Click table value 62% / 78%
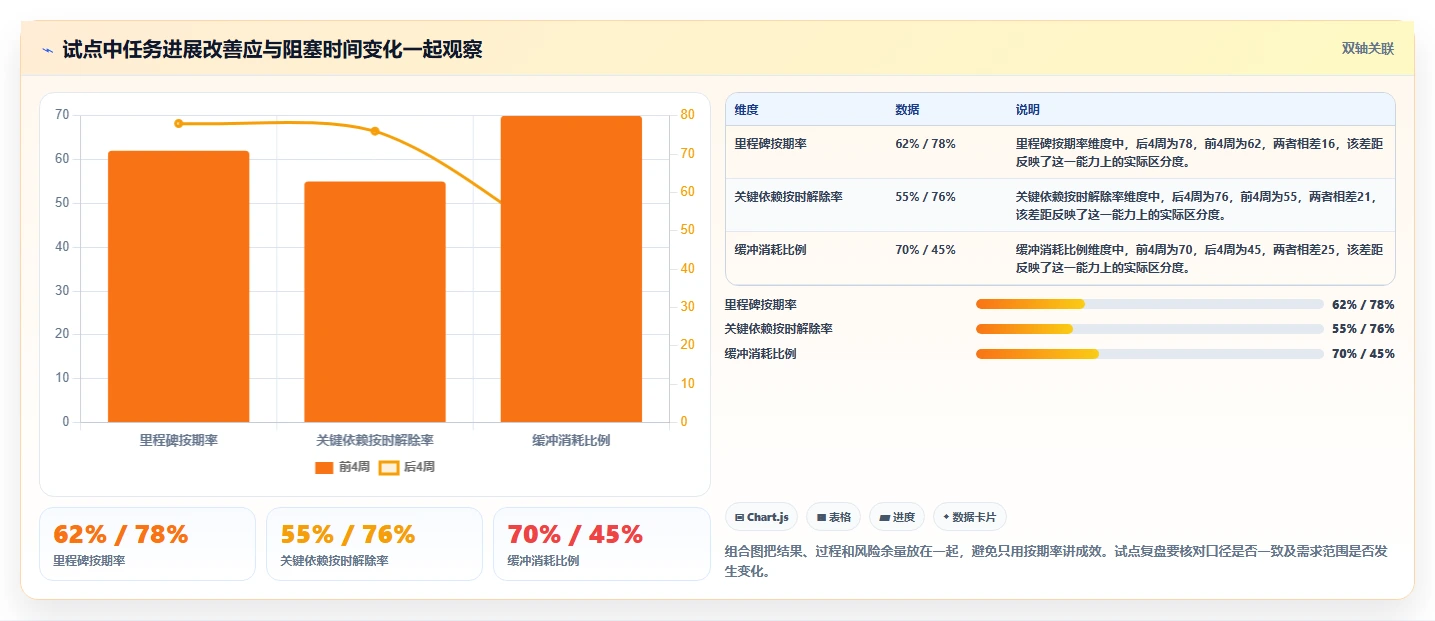This screenshot has height=621, width=1435. pos(925,144)
